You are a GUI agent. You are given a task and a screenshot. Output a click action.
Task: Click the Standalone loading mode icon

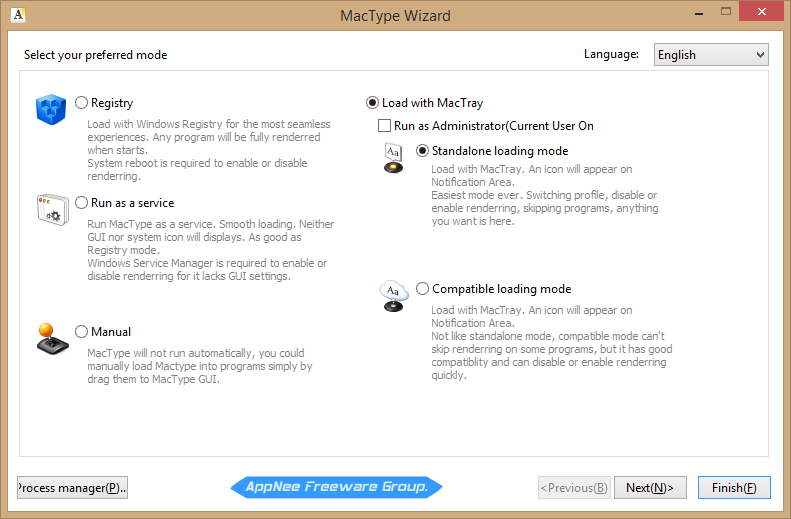(x=393, y=158)
